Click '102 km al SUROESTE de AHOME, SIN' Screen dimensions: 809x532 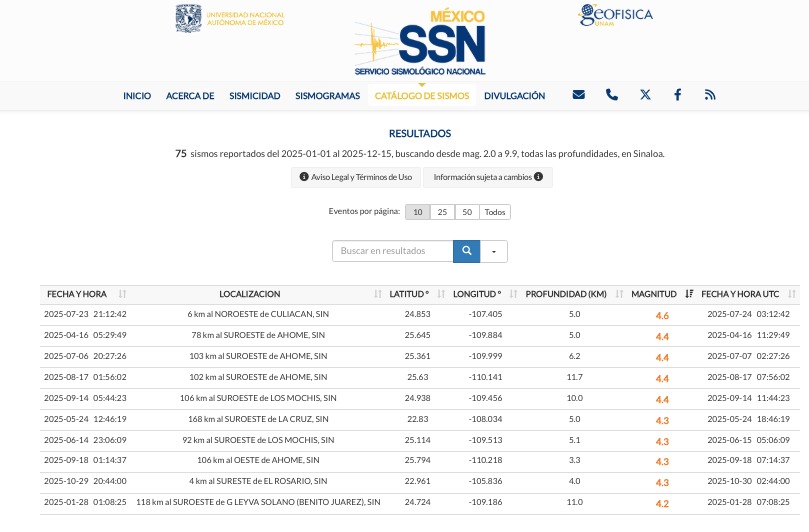(x=258, y=377)
